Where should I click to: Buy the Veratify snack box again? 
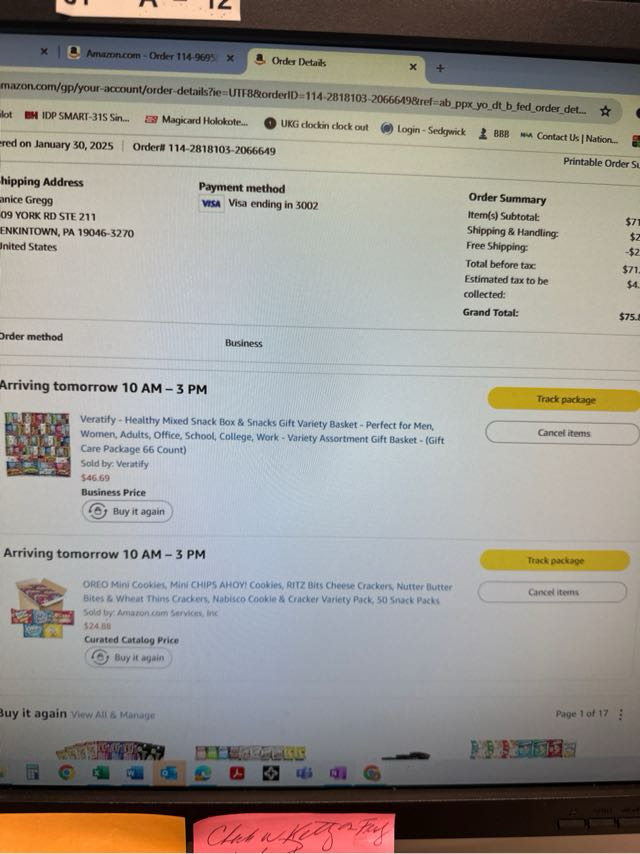coord(127,511)
